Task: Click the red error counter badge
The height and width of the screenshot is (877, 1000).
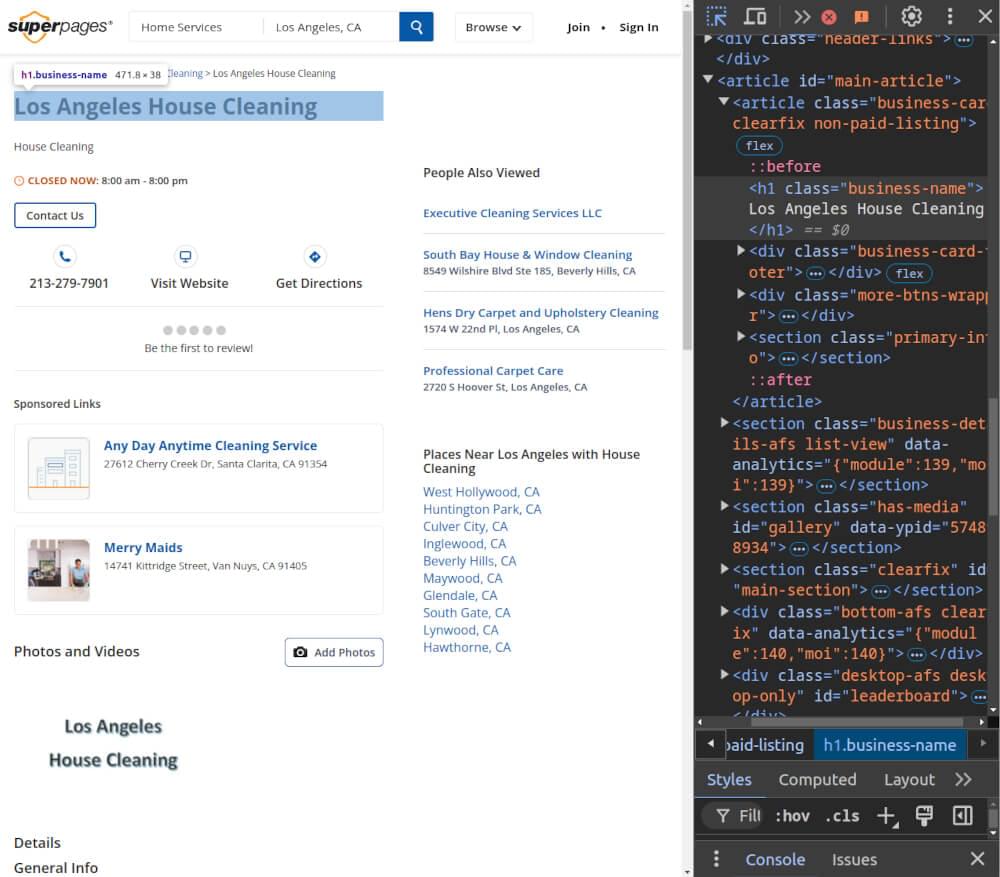Action: pos(829,16)
